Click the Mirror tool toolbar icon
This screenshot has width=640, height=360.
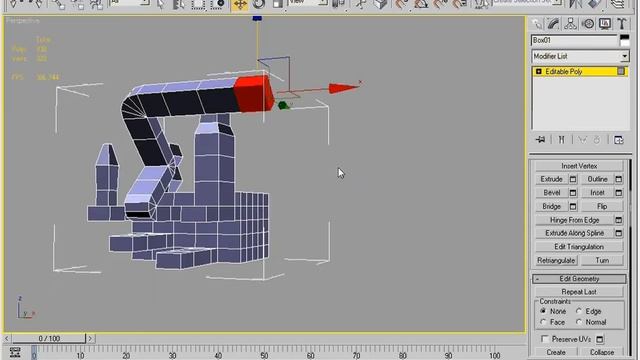click(576, 4)
